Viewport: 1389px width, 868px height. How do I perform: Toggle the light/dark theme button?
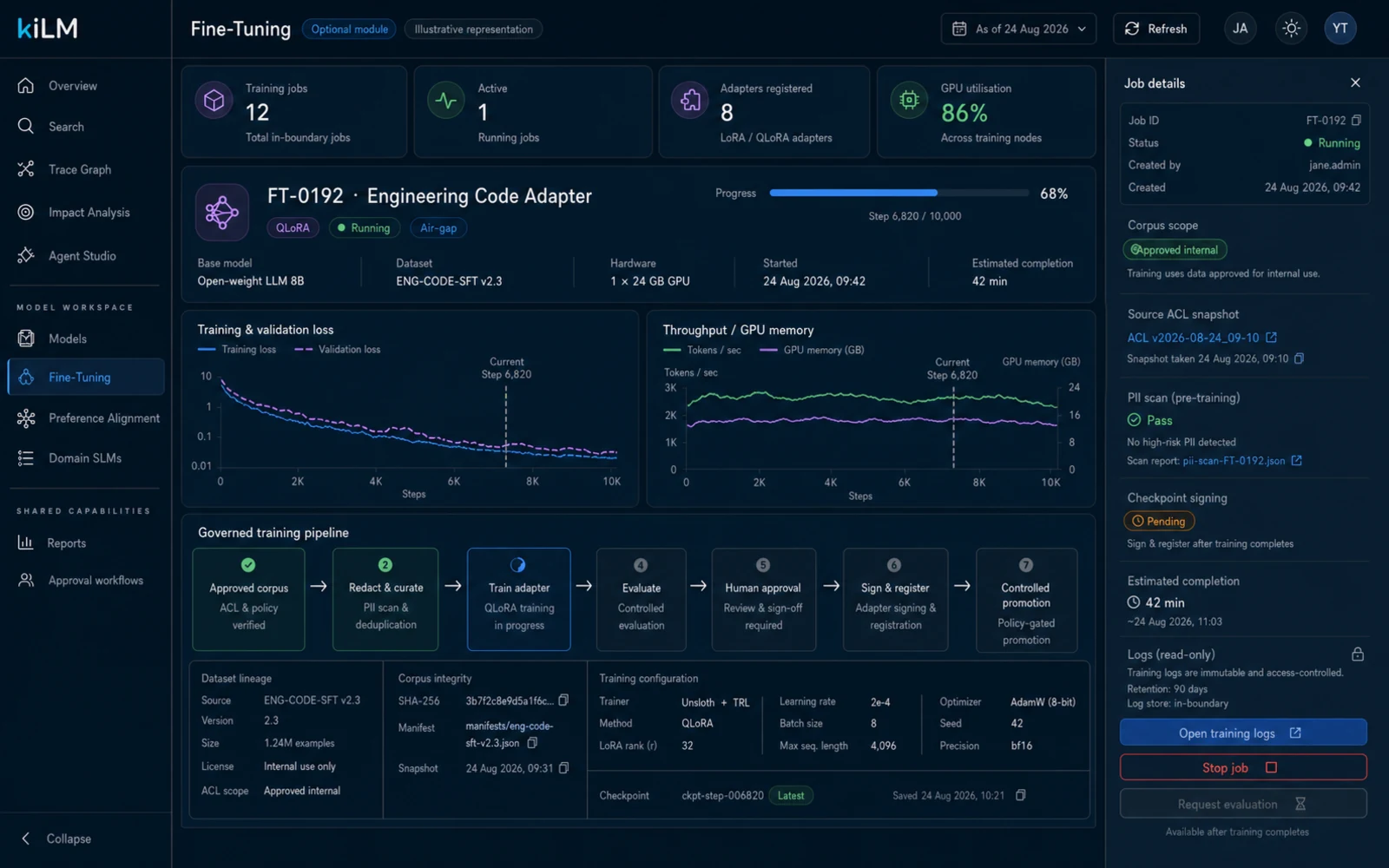click(1292, 29)
